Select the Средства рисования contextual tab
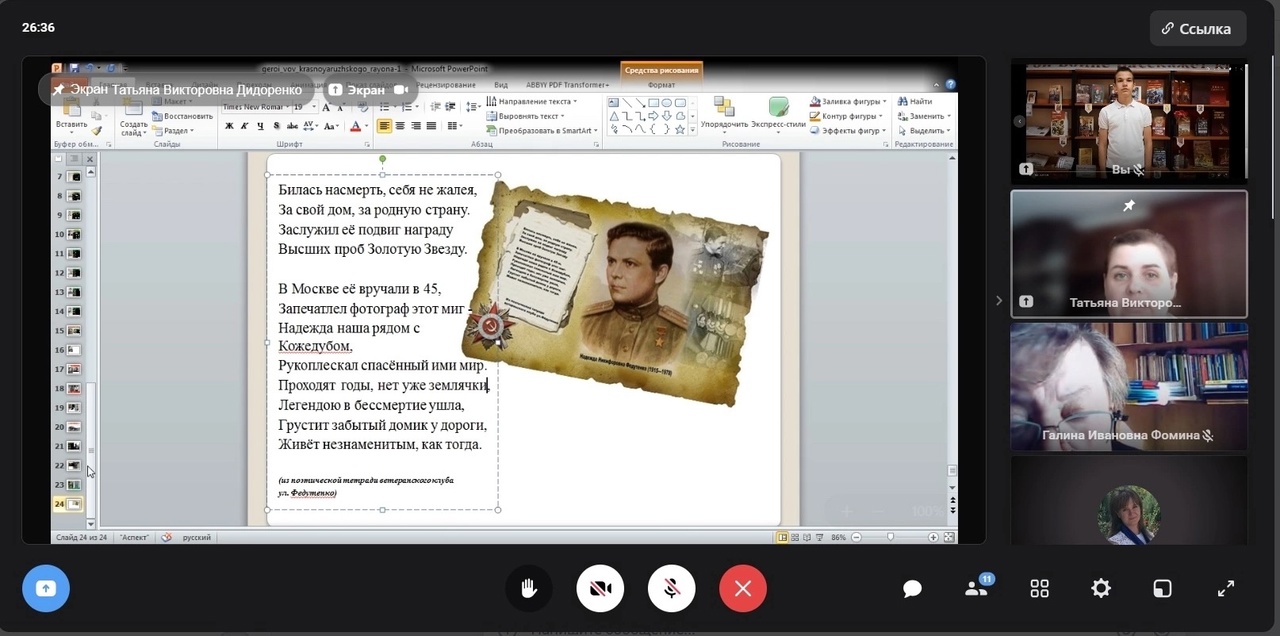The image size is (1280, 636). click(661, 70)
